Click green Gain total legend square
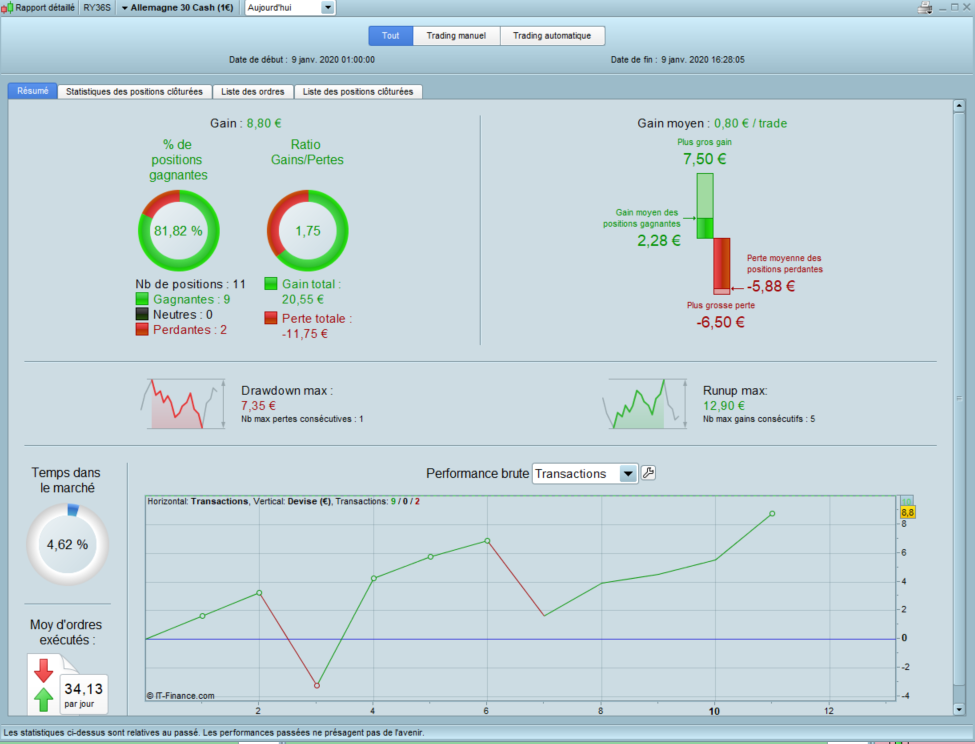Viewport: 975px width, 744px height. [x=270, y=283]
